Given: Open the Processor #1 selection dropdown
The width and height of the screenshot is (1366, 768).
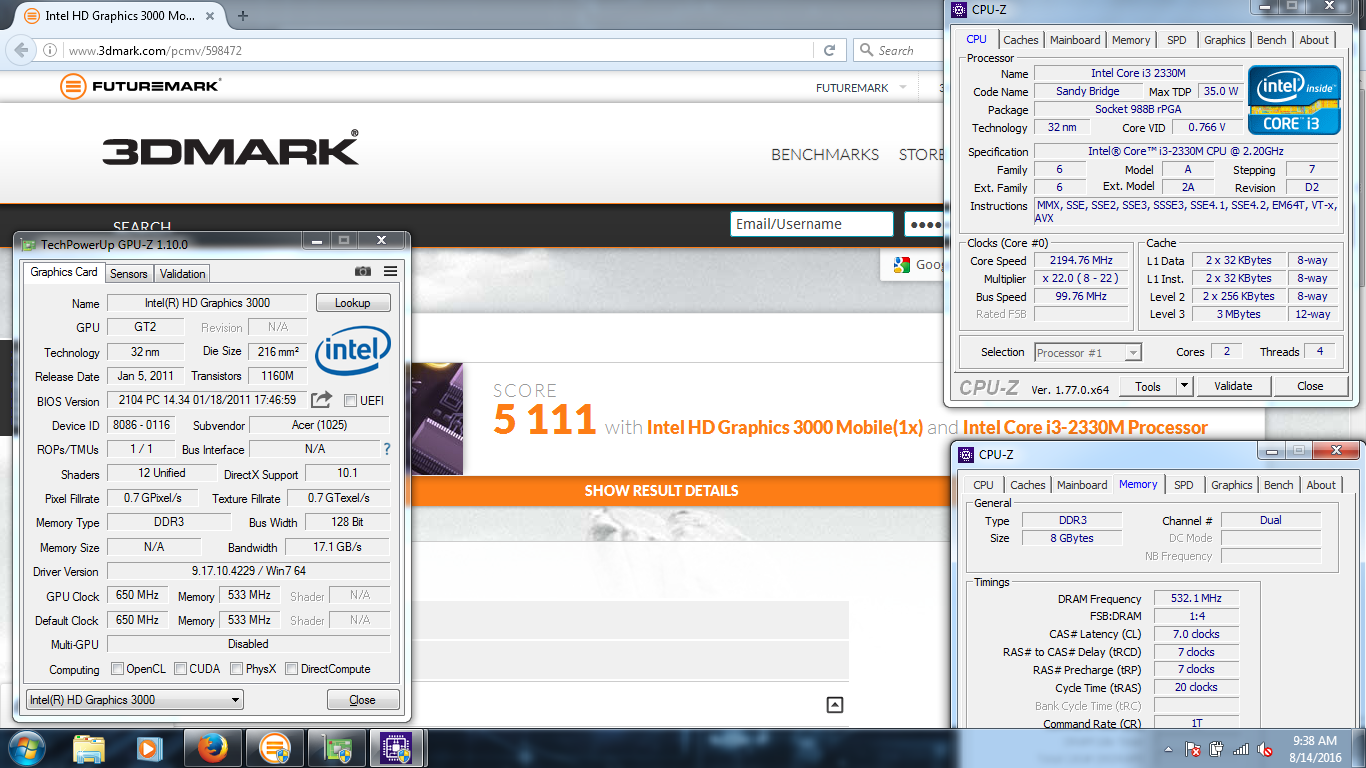Looking at the screenshot, I should tap(1088, 352).
